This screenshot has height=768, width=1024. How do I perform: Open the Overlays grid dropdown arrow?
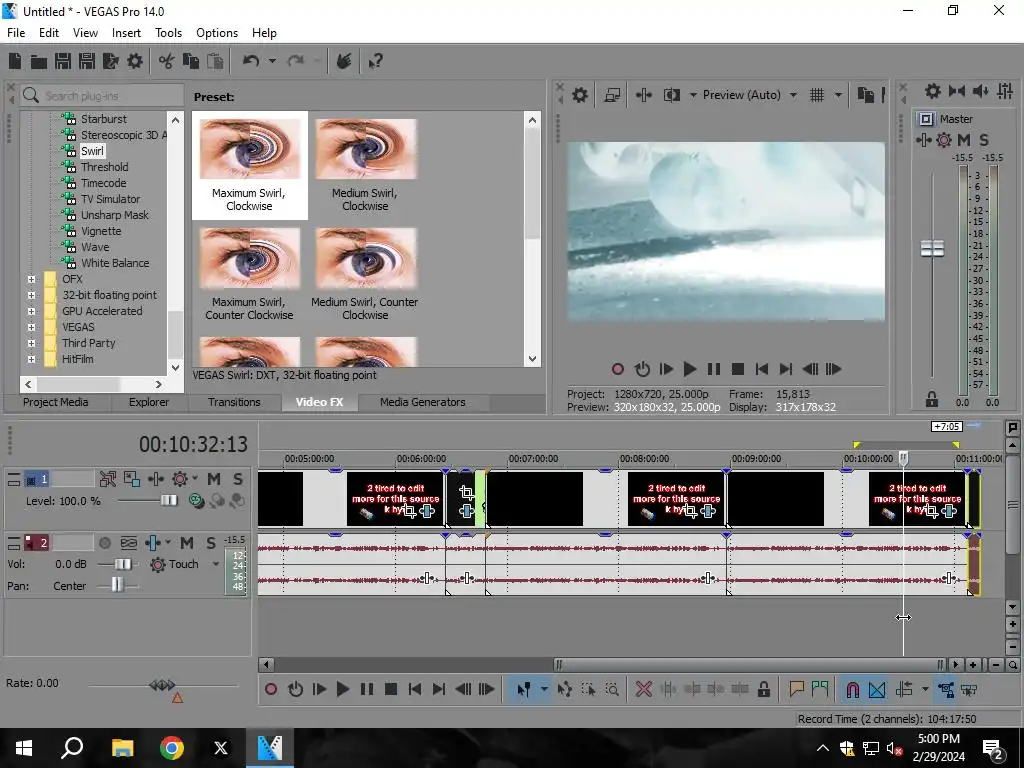[x=838, y=95]
